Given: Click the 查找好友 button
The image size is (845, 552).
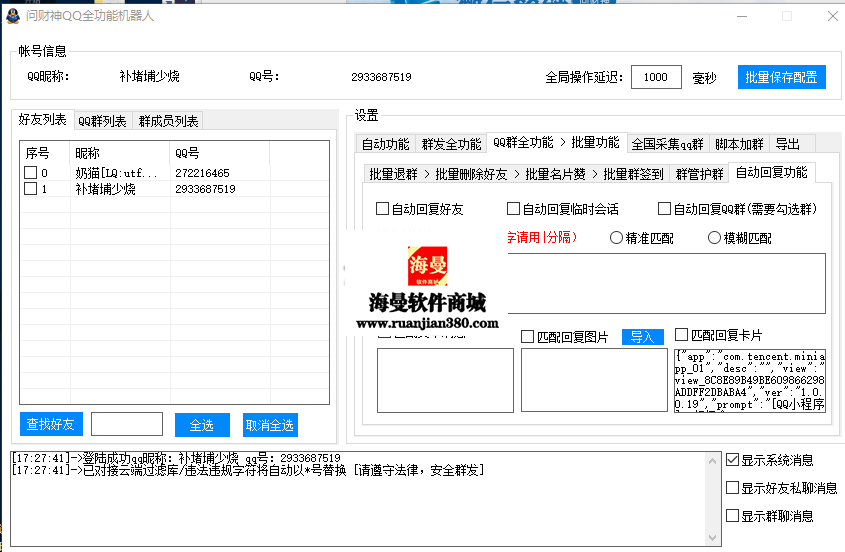Looking at the screenshot, I should (51, 424).
